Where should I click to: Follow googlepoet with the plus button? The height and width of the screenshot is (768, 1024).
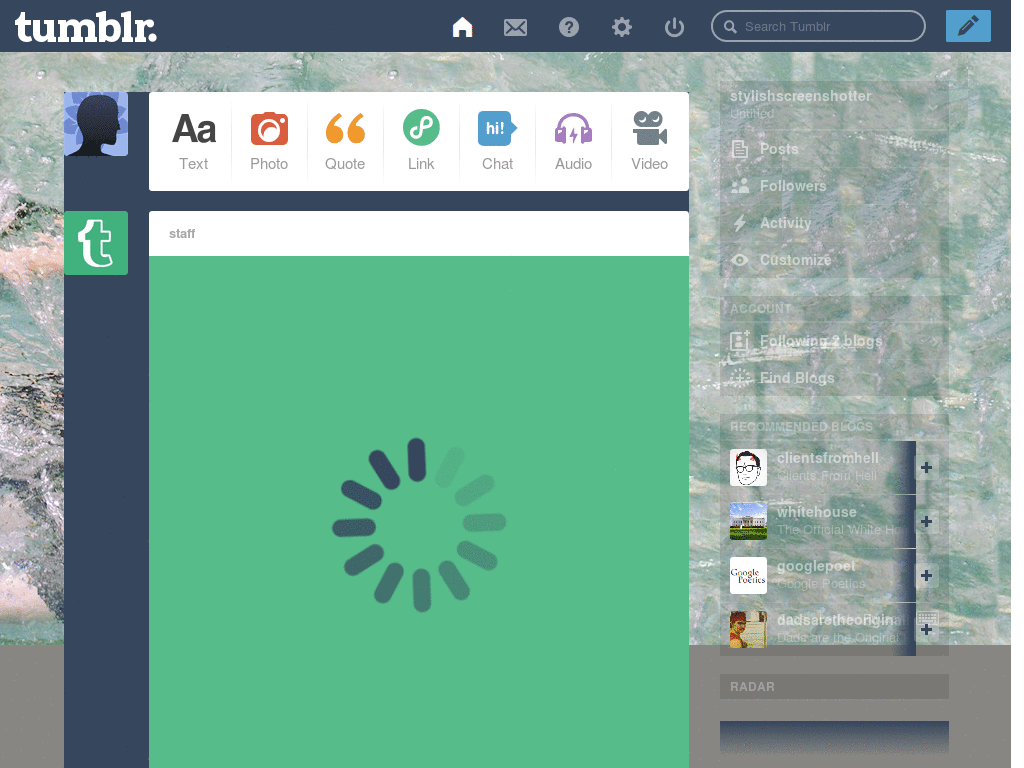click(926, 575)
